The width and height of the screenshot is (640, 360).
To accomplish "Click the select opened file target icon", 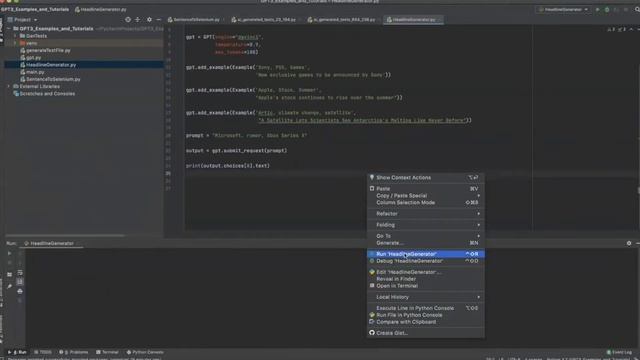I will coord(128,20).
